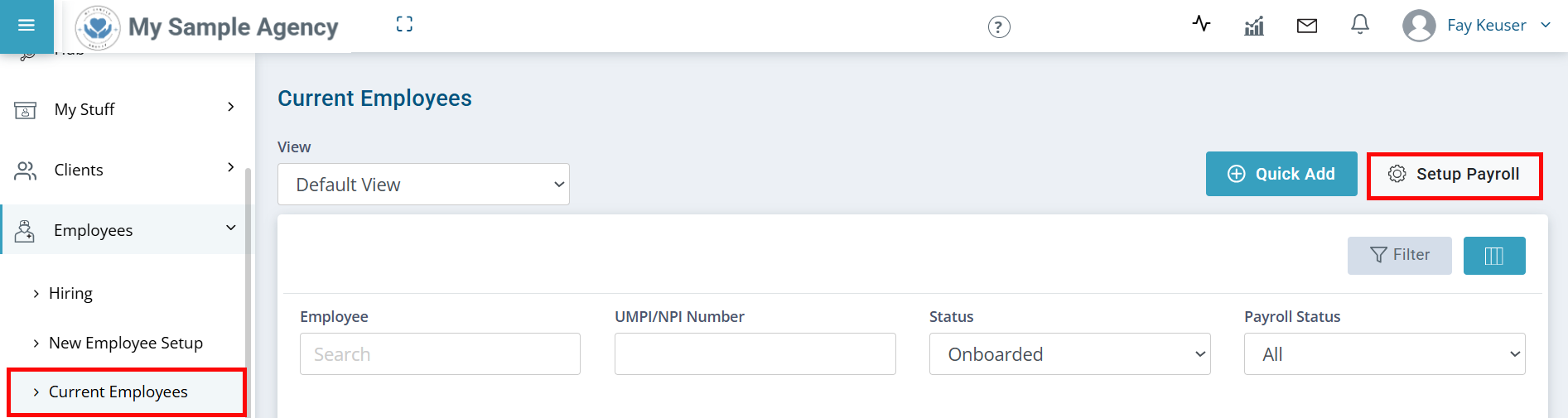Click the Employee search field
1568x418 pixels.
pyautogui.click(x=440, y=354)
